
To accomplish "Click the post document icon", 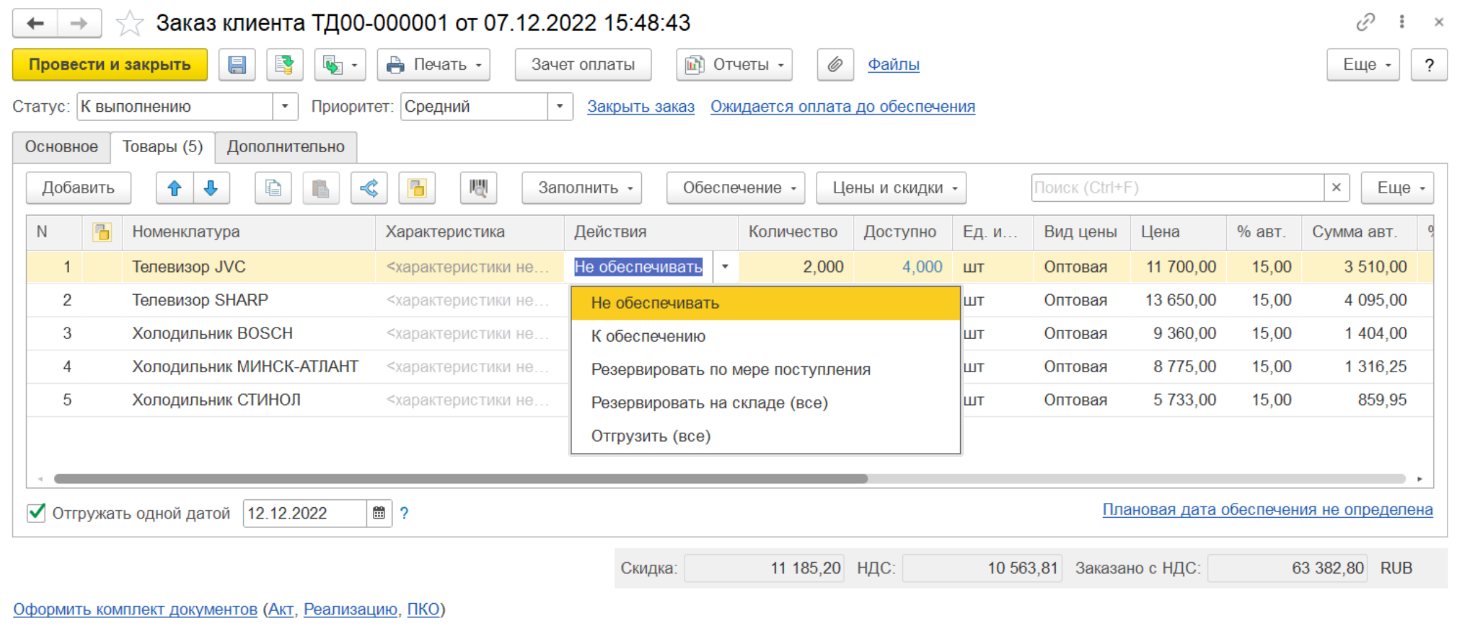I will [x=285, y=65].
